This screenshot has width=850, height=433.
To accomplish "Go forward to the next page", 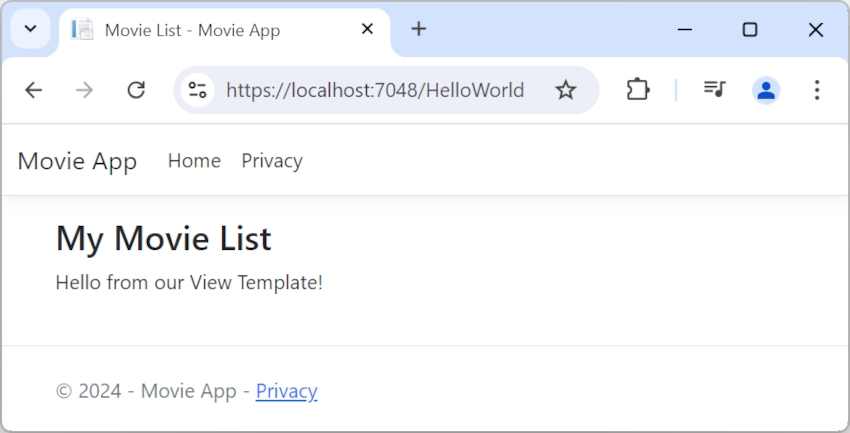I will (x=85, y=90).
